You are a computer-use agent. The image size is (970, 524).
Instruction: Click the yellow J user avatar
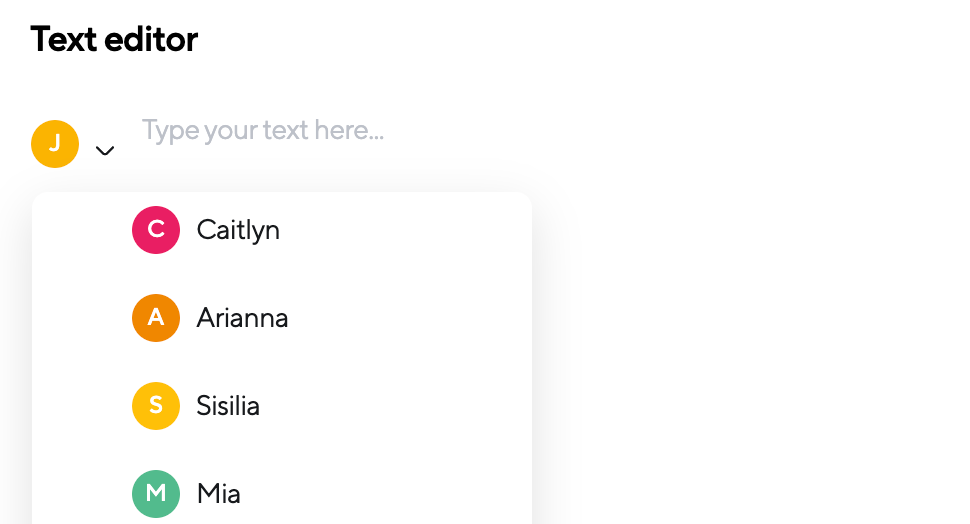point(55,144)
